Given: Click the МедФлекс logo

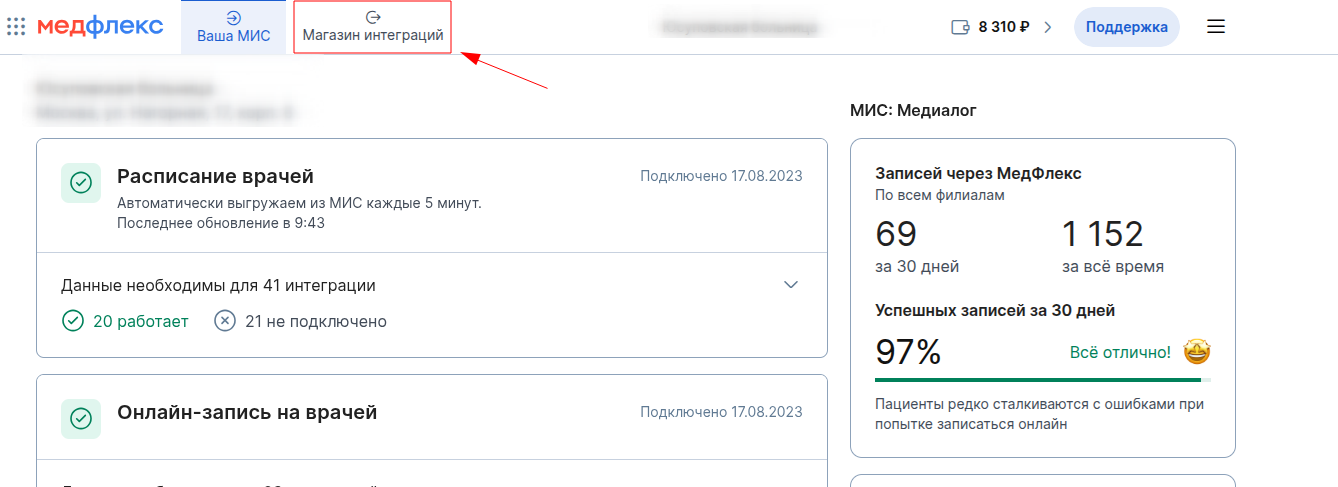Looking at the screenshot, I should (x=100, y=27).
